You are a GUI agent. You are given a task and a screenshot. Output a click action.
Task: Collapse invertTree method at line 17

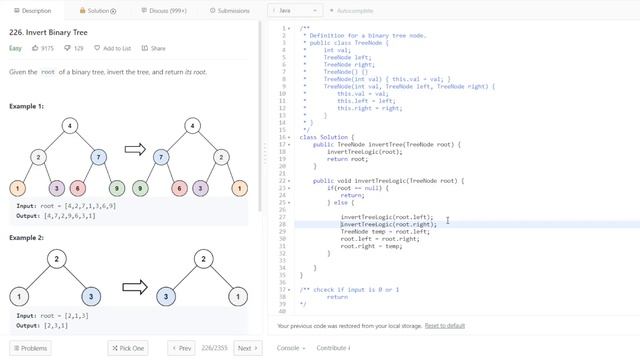coord(289,145)
